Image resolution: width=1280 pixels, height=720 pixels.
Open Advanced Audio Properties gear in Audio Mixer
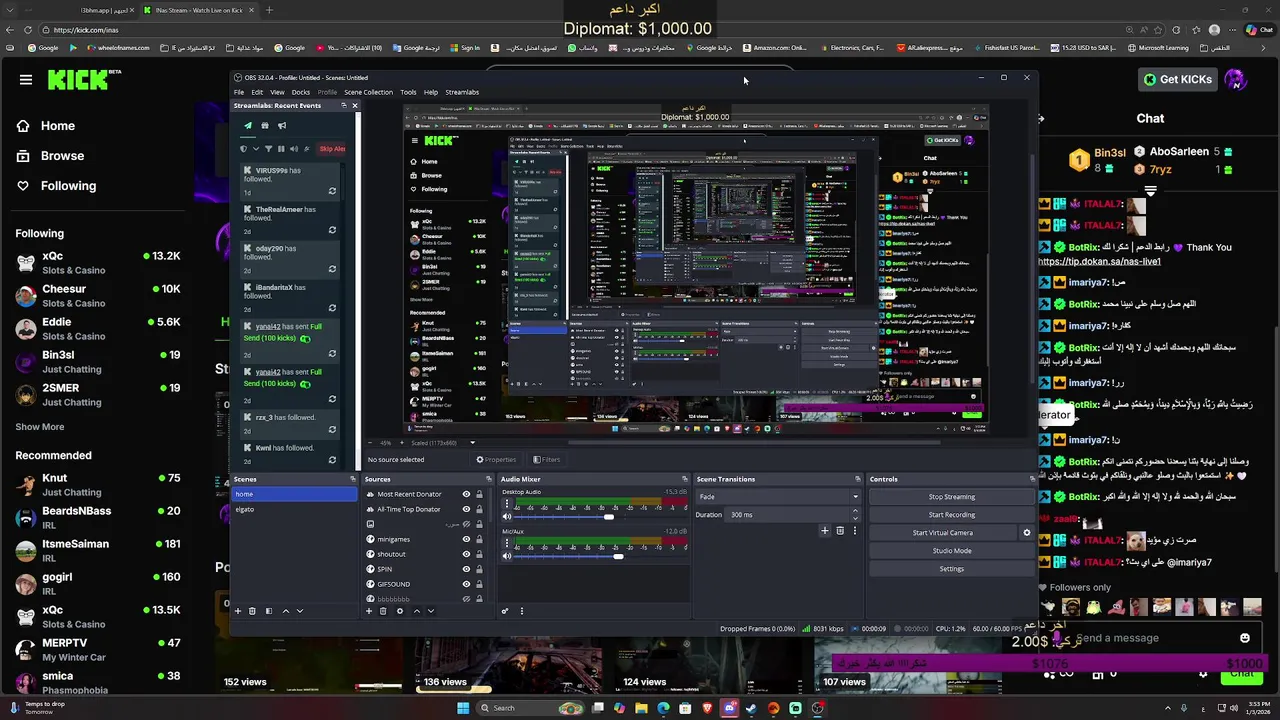505,611
